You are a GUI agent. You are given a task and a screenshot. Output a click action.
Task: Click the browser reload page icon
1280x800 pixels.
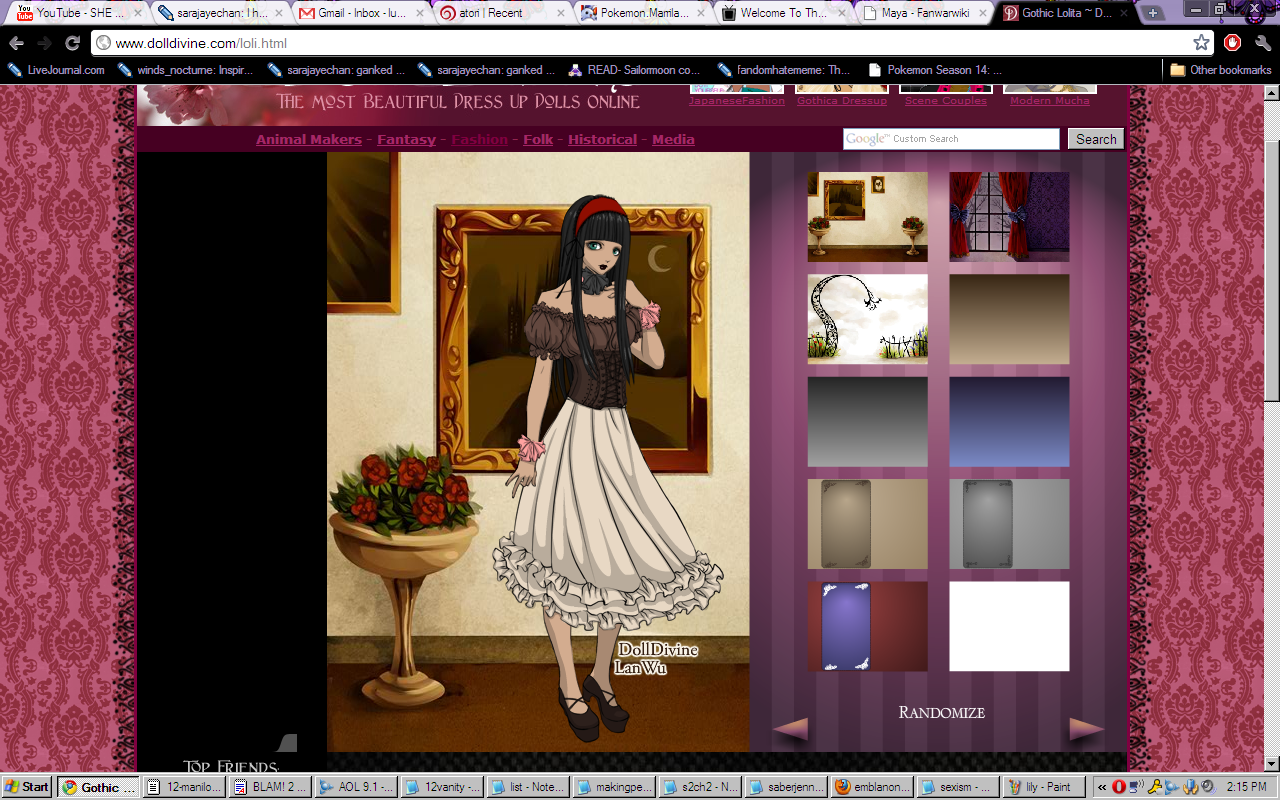[72, 43]
